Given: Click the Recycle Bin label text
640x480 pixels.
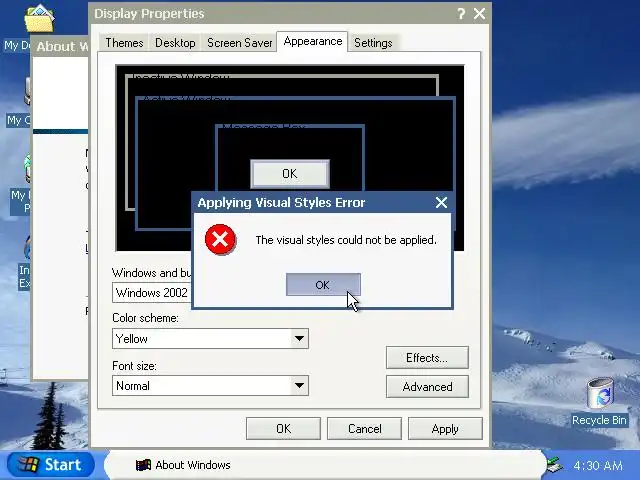Looking at the screenshot, I should (x=599, y=420).
